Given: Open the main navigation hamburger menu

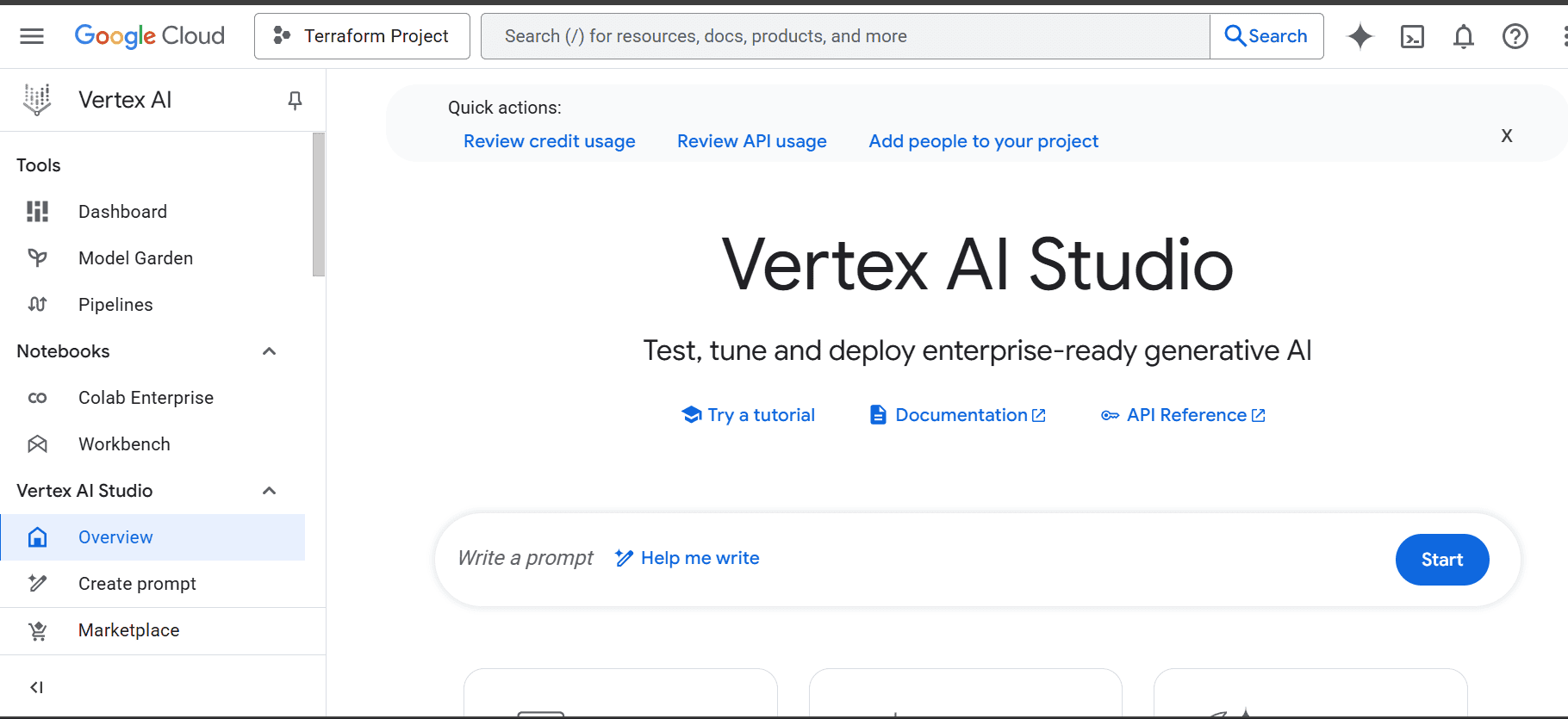Looking at the screenshot, I should (32, 36).
